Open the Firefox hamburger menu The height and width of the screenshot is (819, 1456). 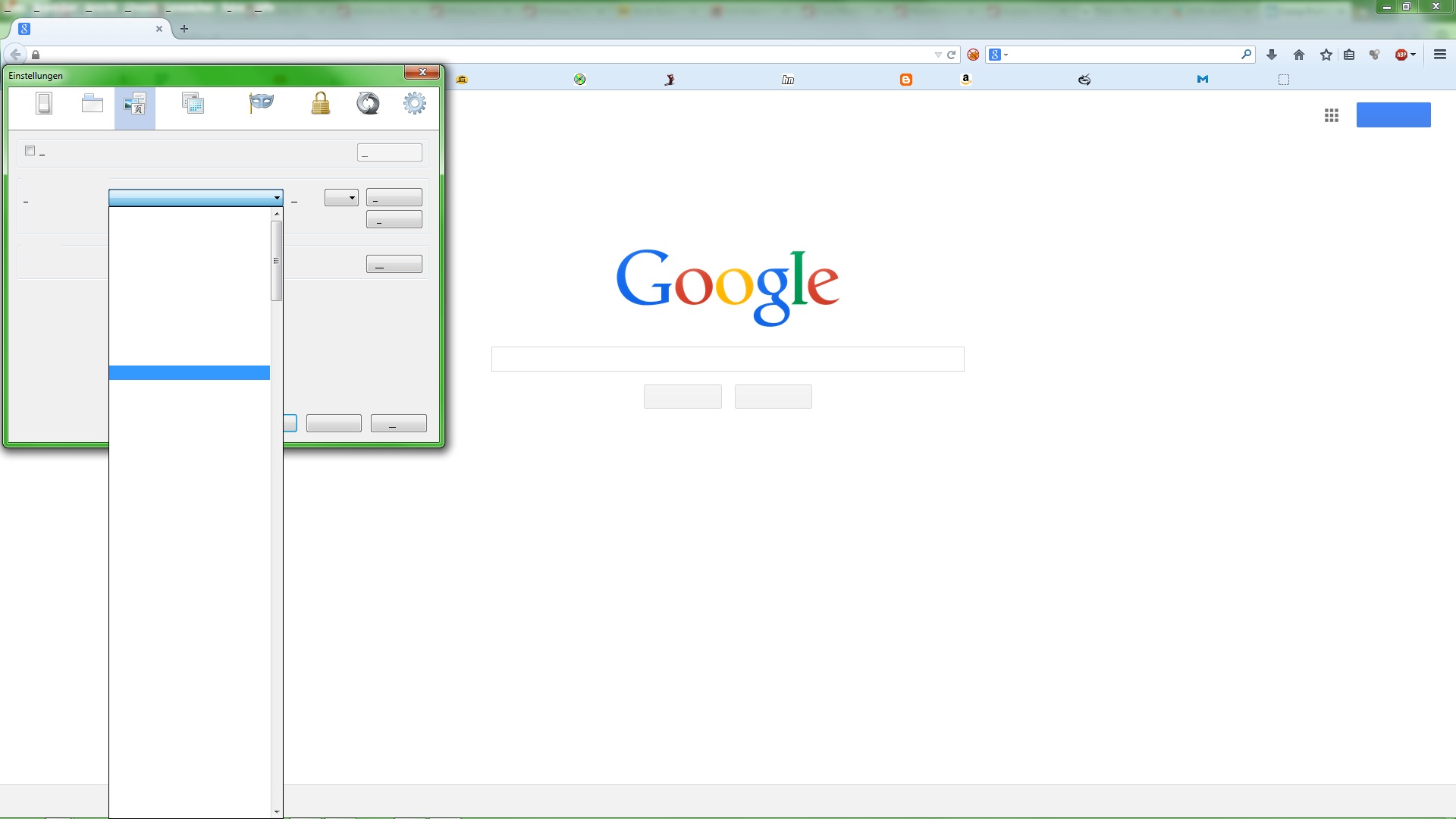pos(1440,55)
